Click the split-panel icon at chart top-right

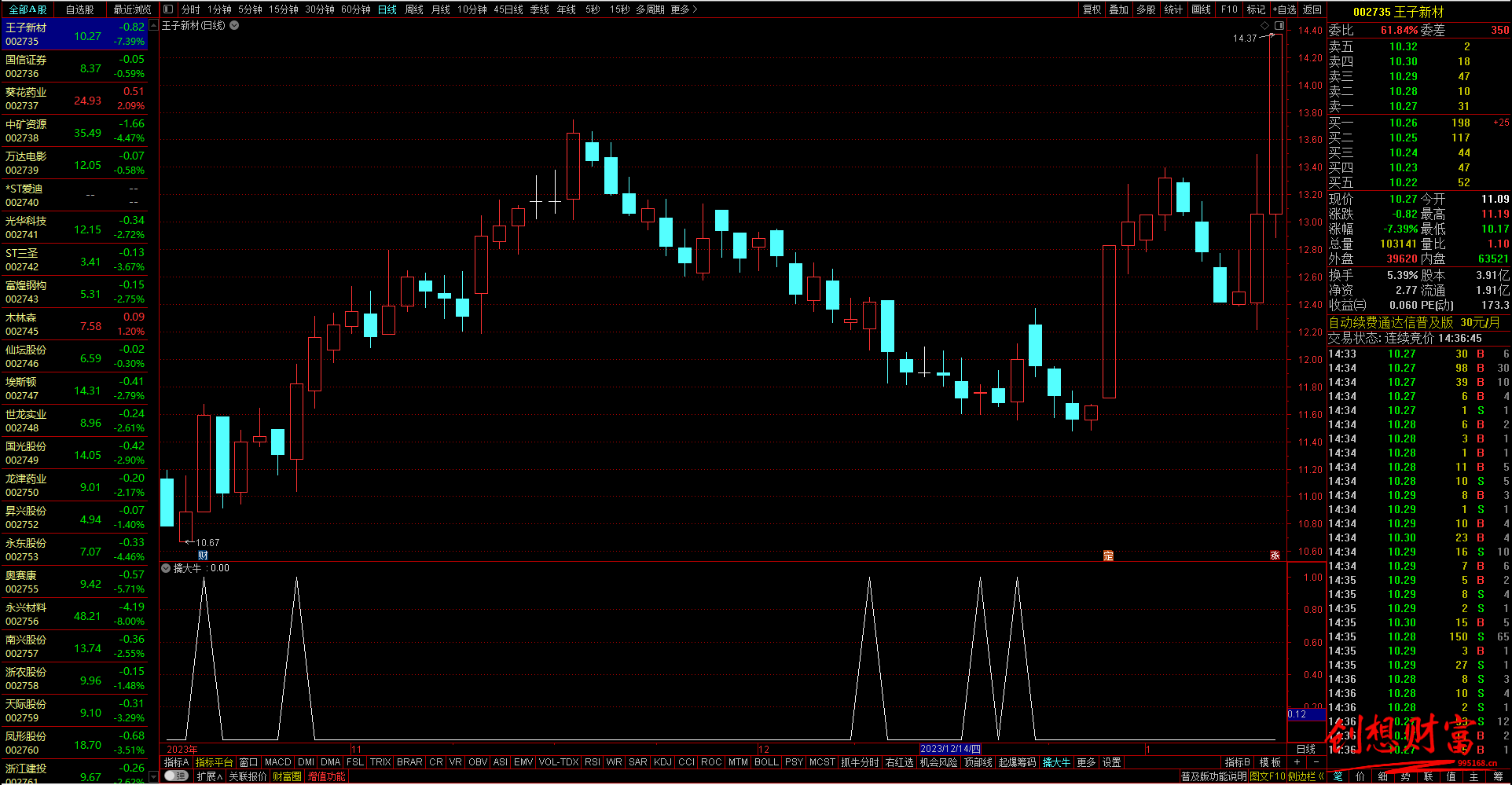click(x=1279, y=26)
